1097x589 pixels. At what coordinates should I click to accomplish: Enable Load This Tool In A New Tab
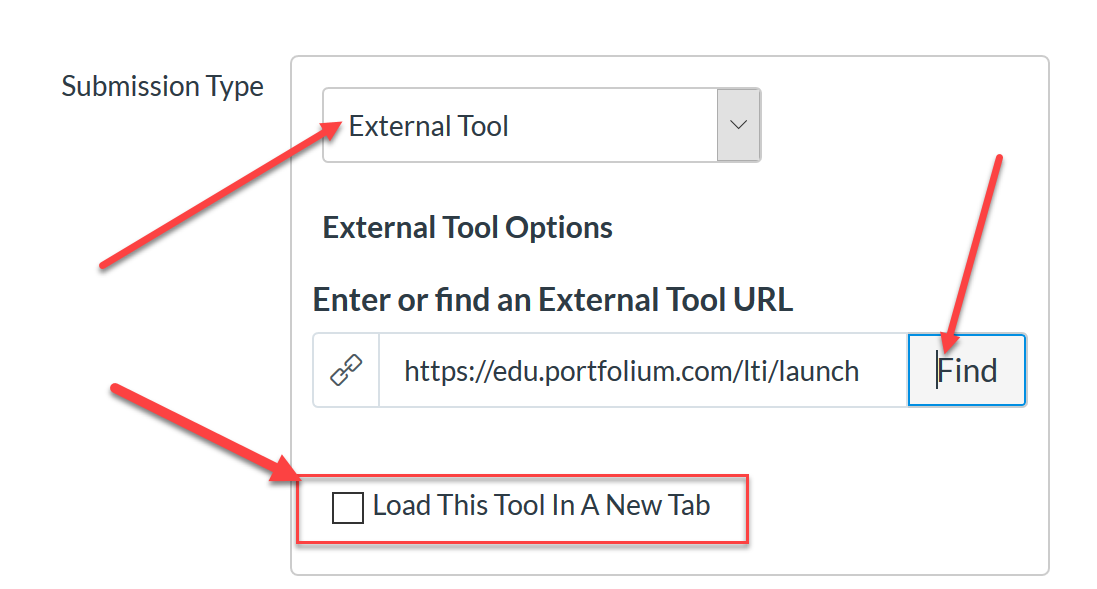coord(348,507)
